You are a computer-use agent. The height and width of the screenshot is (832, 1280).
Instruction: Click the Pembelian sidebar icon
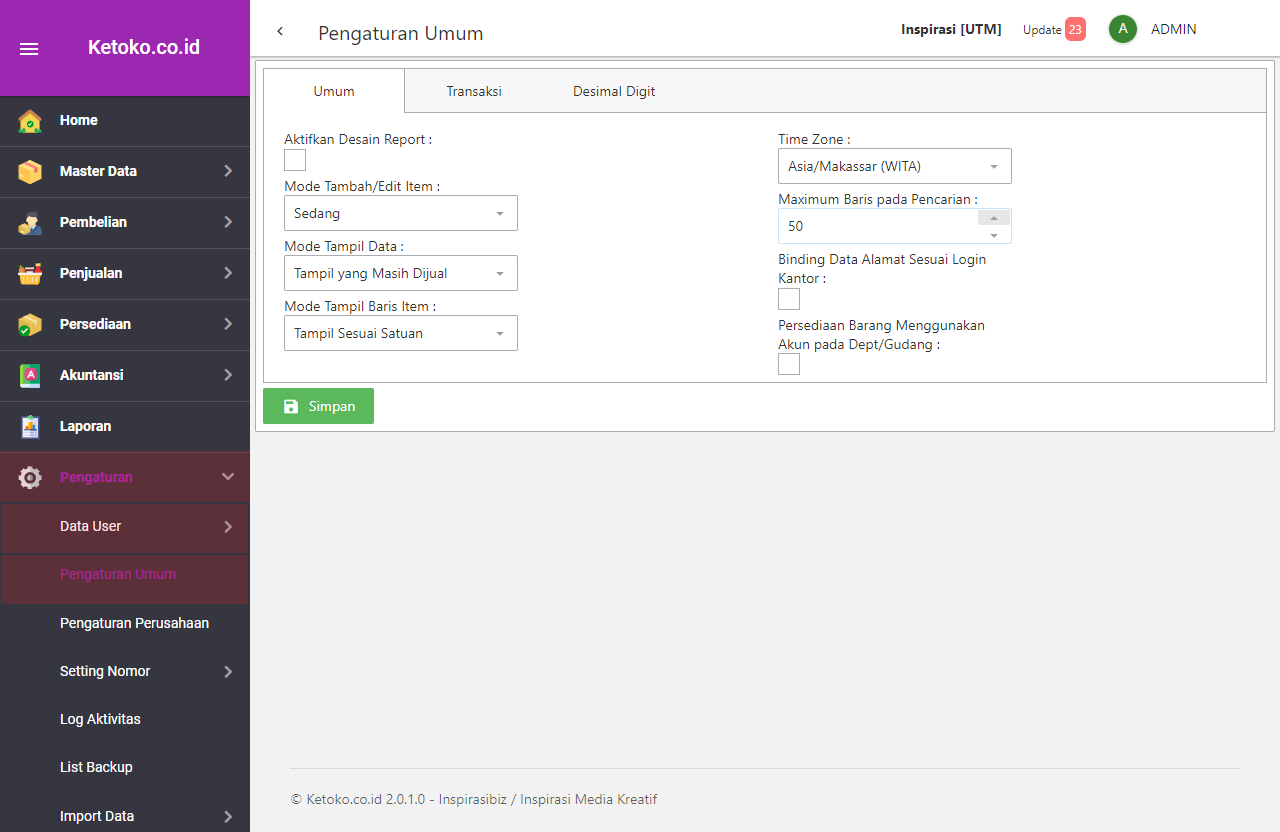coord(30,223)
